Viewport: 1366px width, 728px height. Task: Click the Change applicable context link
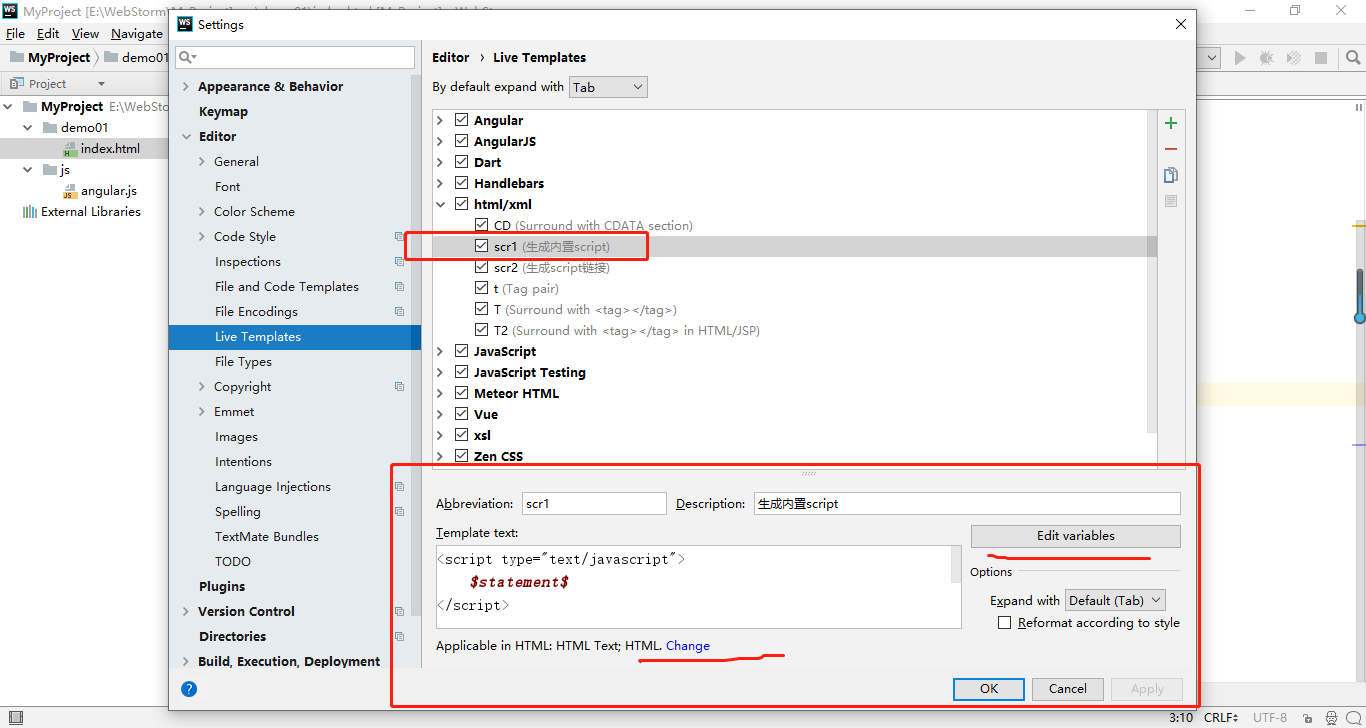tap(688, 646)
